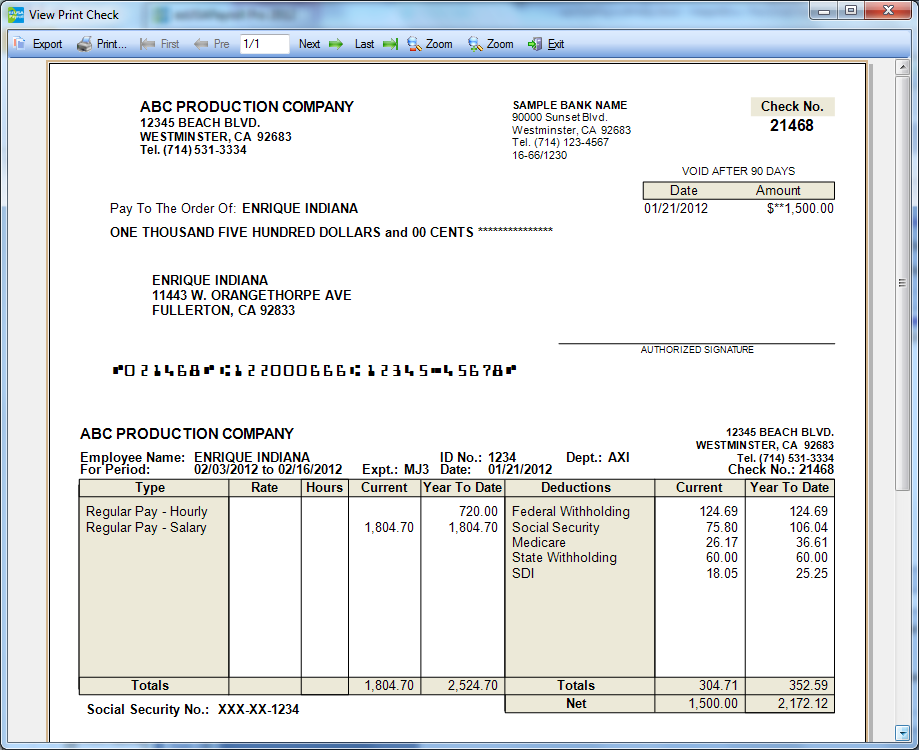The height and width of the screenshot is (750, 919).
Task: Go to the First page
Action: 160,44
